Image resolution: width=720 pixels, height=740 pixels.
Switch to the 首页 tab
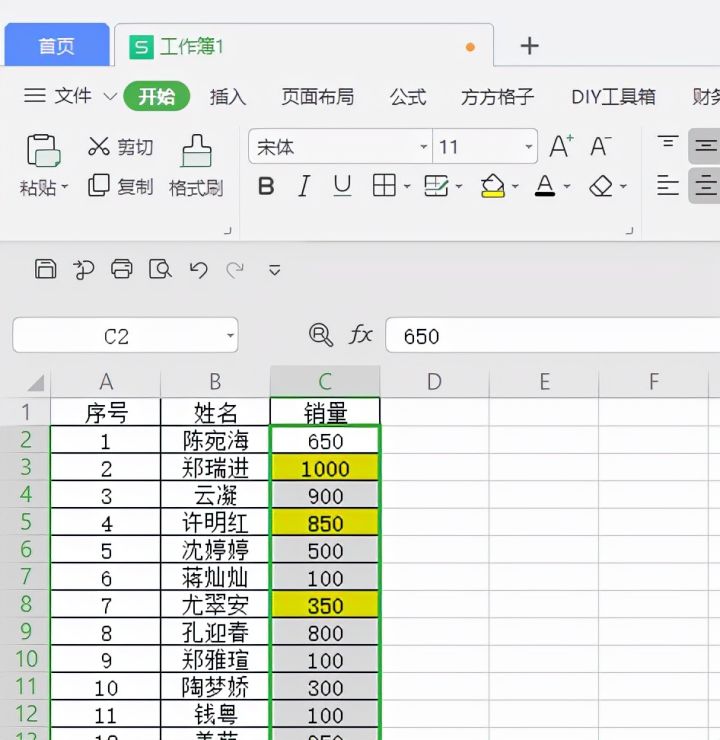point(57,46)
